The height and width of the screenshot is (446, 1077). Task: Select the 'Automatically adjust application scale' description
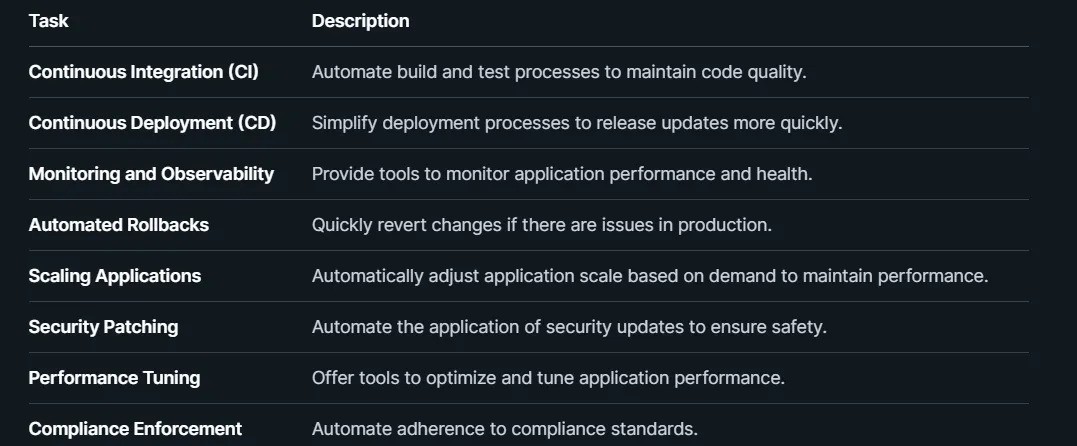tap(649, 276)
